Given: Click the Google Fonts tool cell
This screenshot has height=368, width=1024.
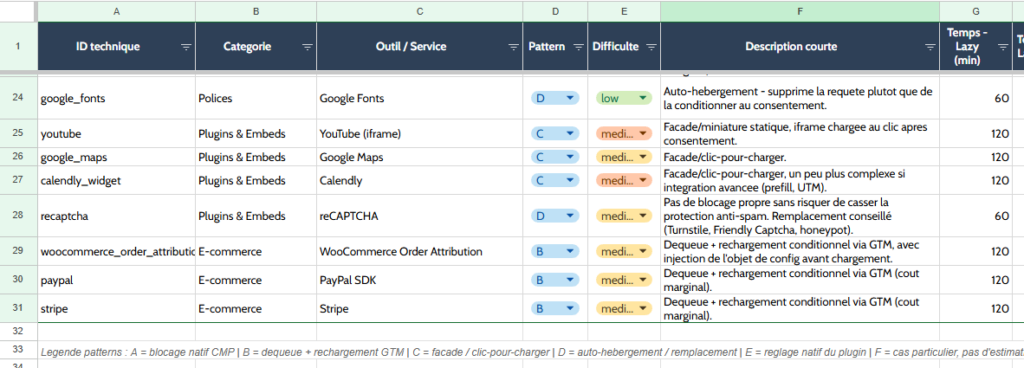Looking at the screenshot, I should [x=419, y=98].
